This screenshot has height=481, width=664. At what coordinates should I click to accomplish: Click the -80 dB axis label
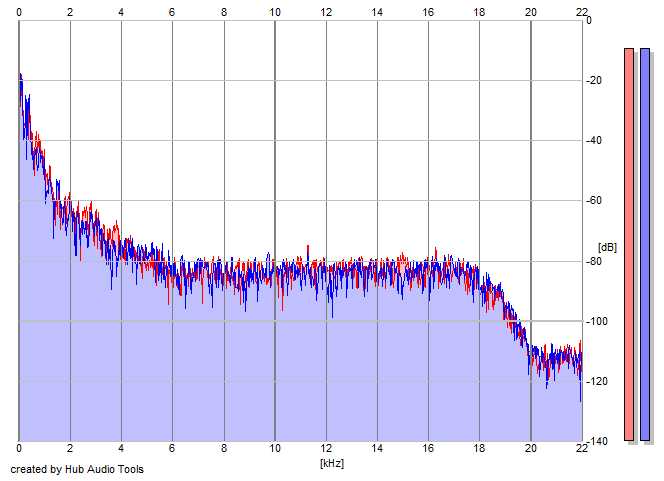(594, 261)
